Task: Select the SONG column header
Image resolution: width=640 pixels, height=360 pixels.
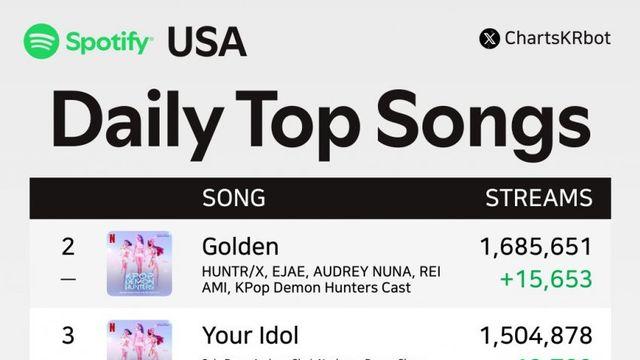Action: pos(233,198)
